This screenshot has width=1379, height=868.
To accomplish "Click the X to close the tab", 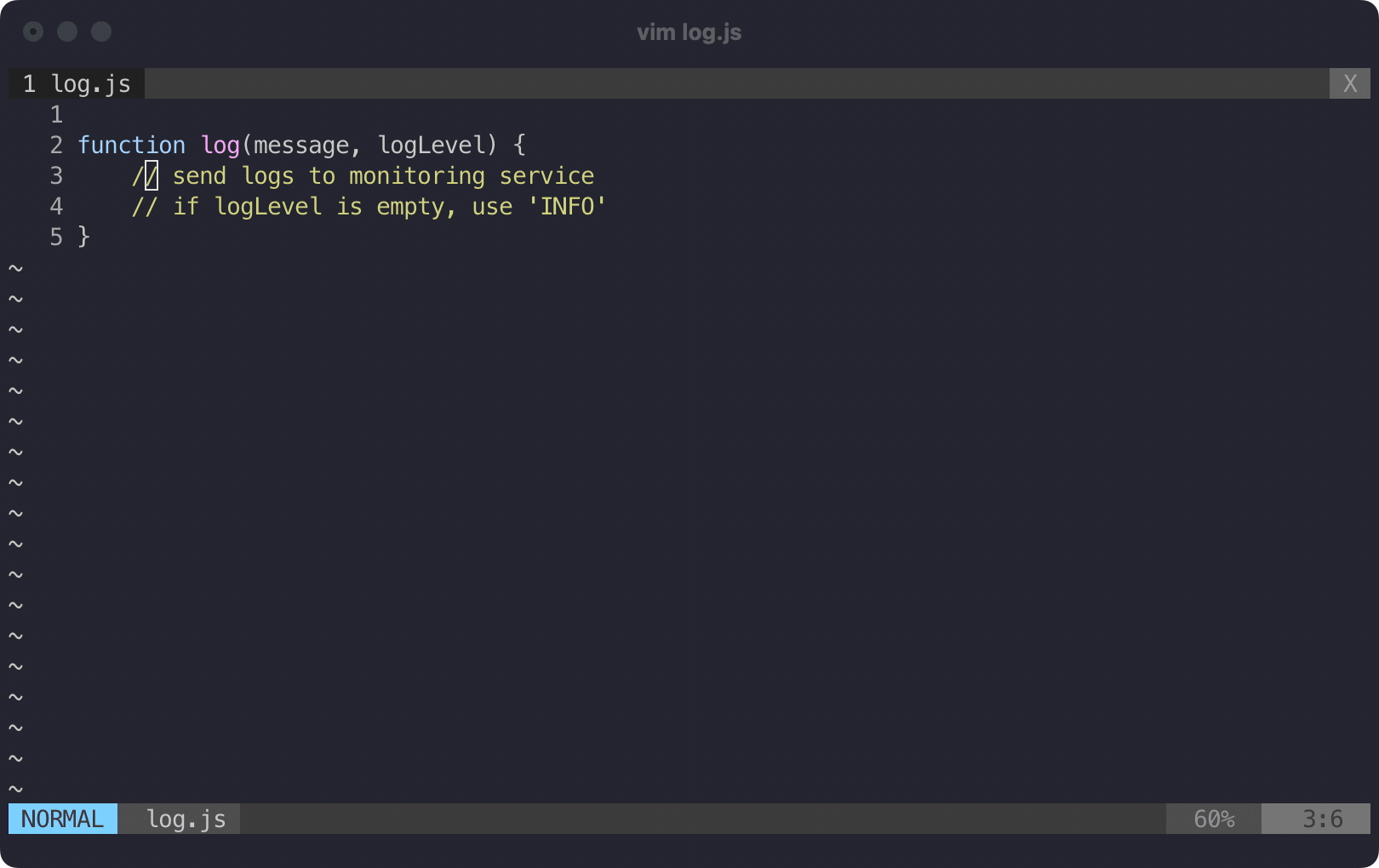I will point(1349,83).
